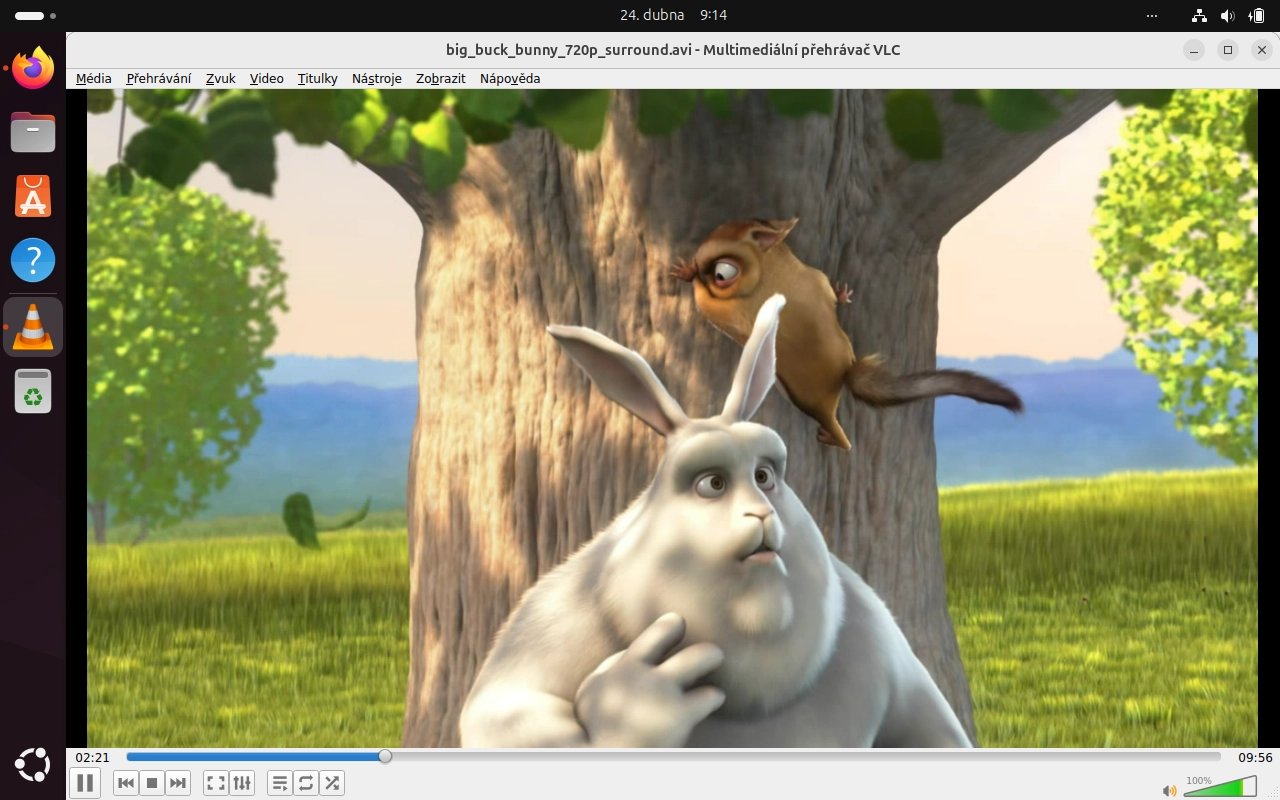The height and width of the screenshot is (800, 1280).
Task: Pause the video playback
Action: tap(85, 783)
